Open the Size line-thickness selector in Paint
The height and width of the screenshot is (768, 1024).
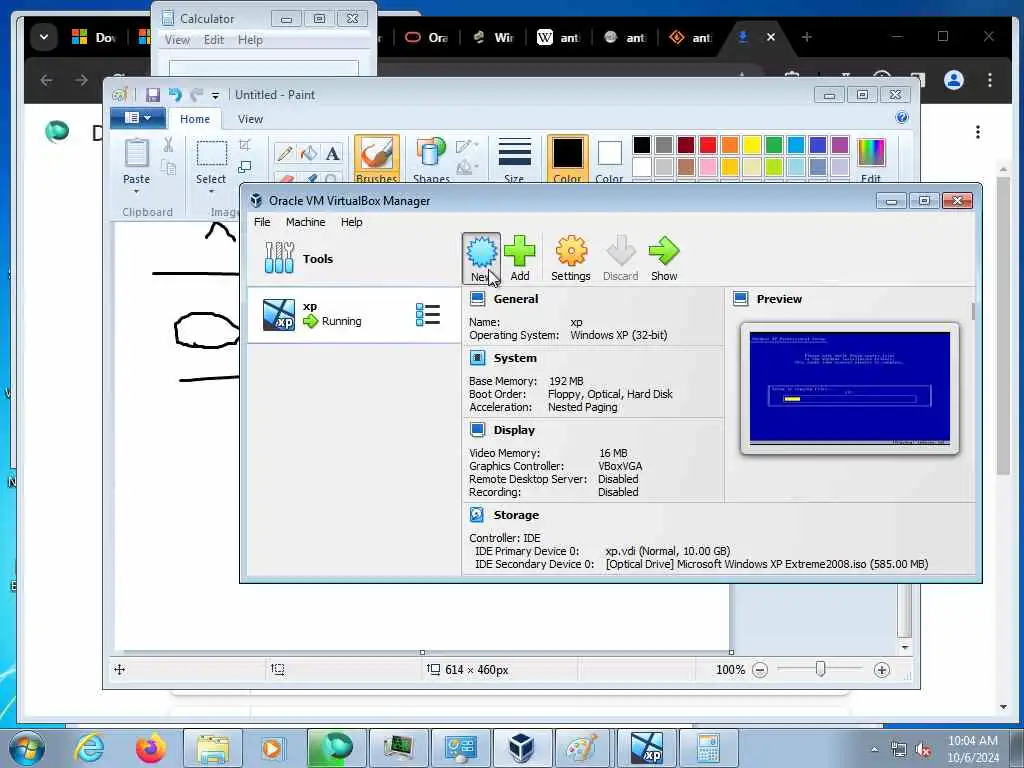point(514,159)
